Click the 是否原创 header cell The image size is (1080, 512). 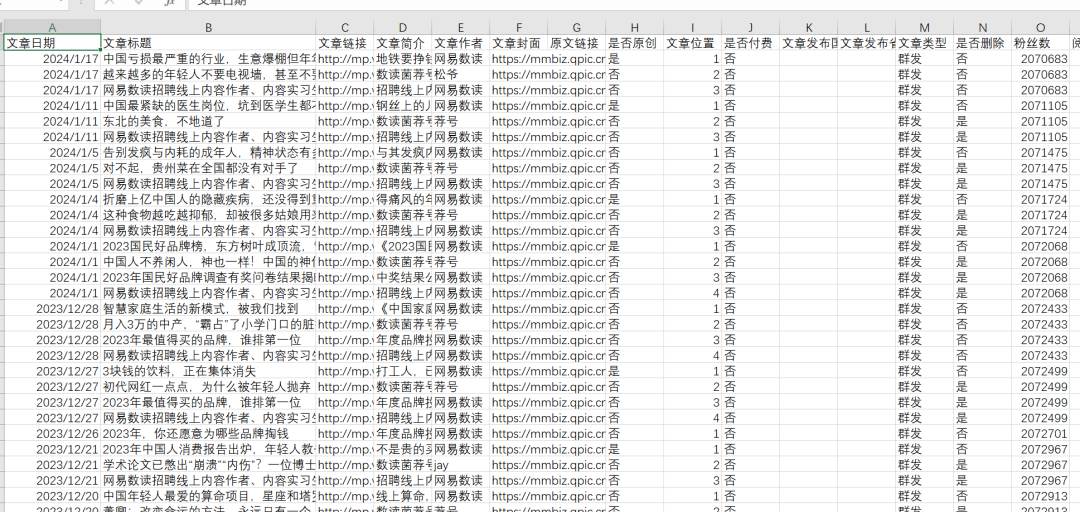click(634, 43)
